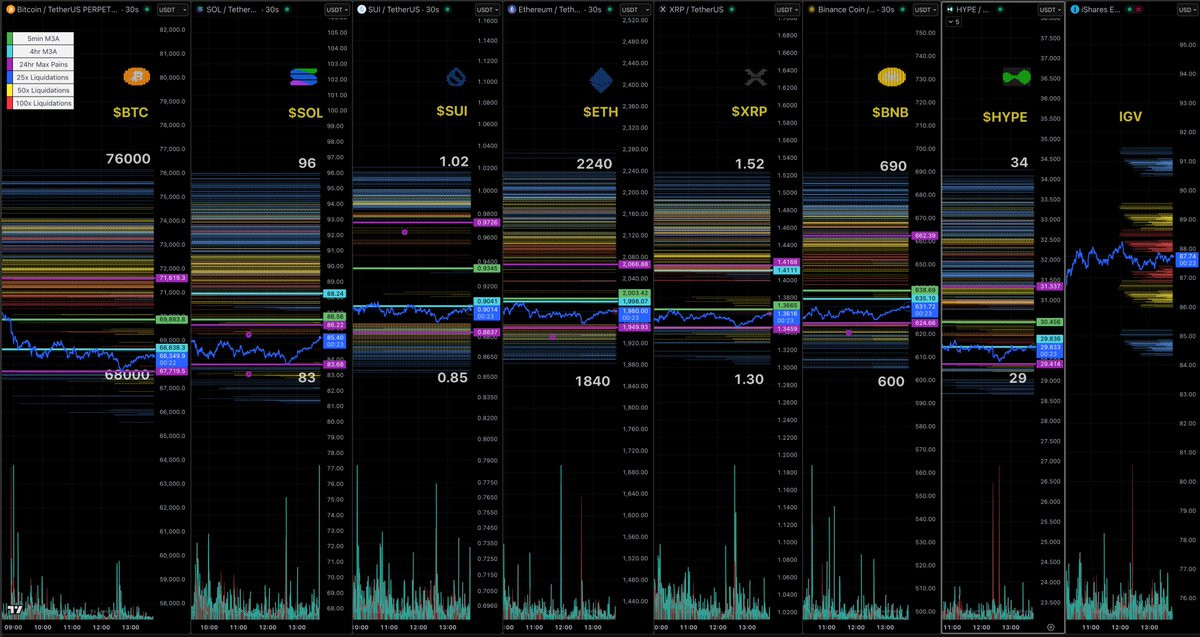Expand the collapsed indicators legend on HYPE chart
Image resolution: width=1200 pixels, height=637 pixels.
(953, 22)
